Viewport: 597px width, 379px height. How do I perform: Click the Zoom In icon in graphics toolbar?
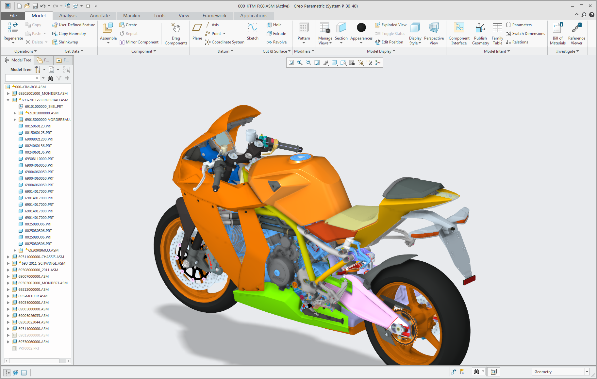click(x=300, y=63)
